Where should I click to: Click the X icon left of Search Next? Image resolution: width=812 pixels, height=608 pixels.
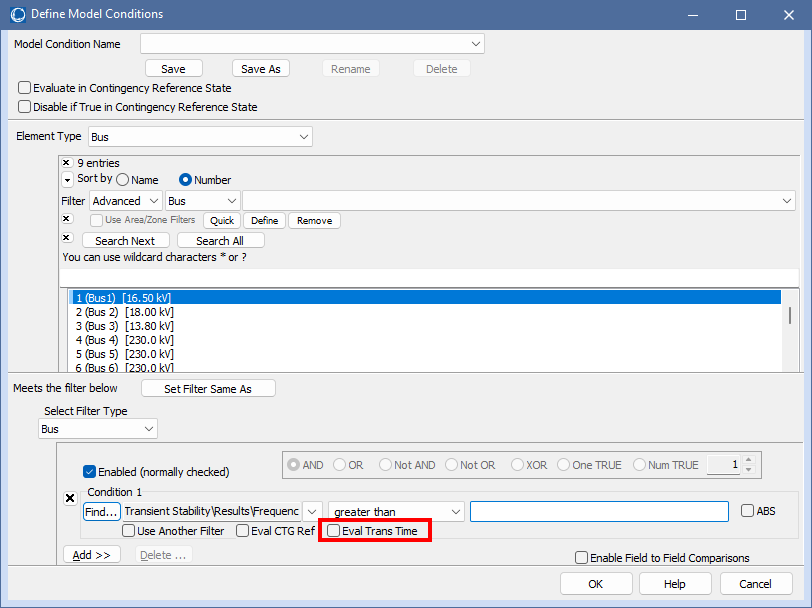coord(67,238)
